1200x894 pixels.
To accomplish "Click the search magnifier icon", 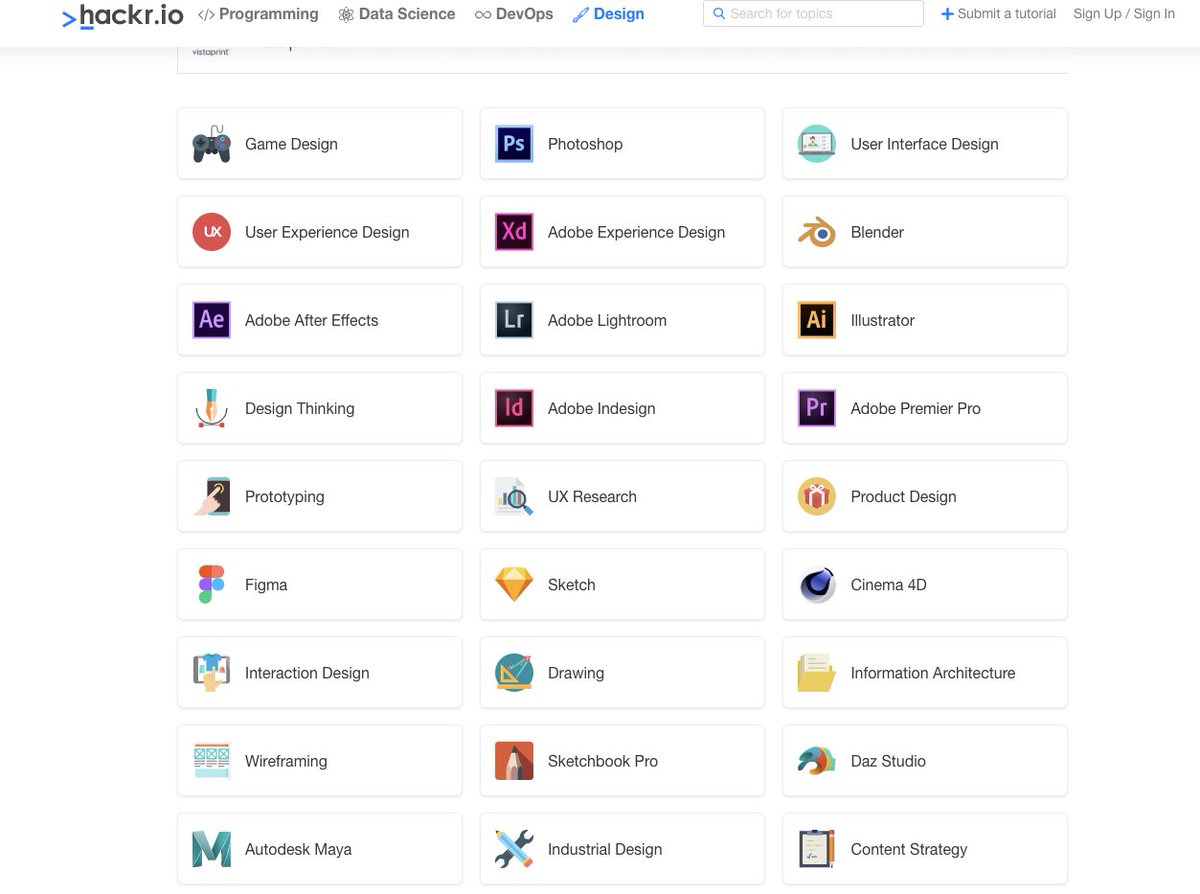I will pyautogui.click(x=719, y=14).
